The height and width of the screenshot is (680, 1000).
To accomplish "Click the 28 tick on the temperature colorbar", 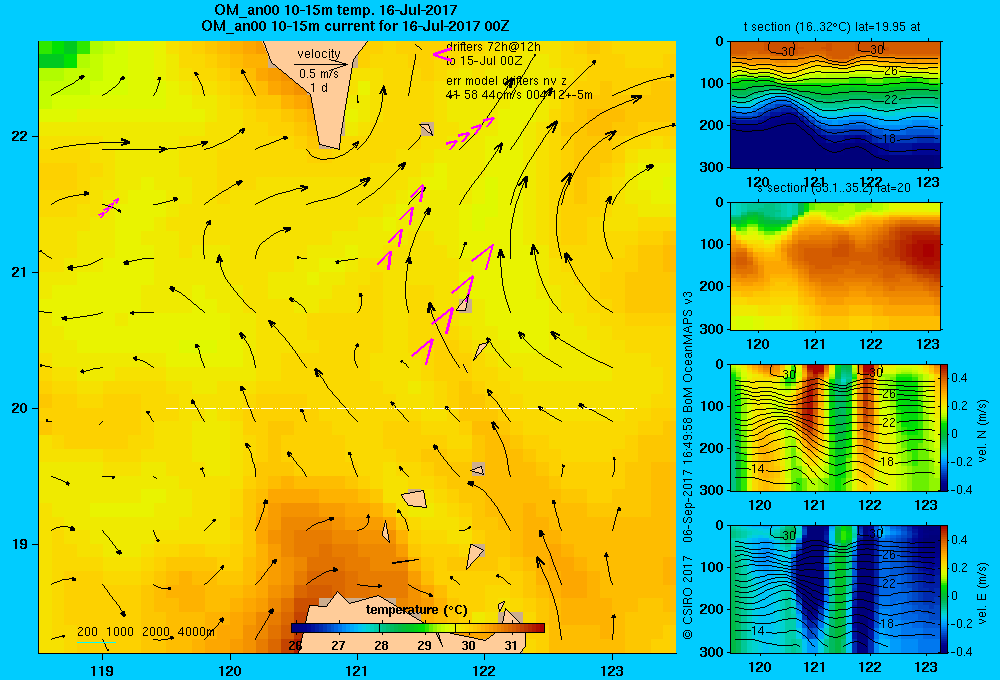I will click(381, 646).
